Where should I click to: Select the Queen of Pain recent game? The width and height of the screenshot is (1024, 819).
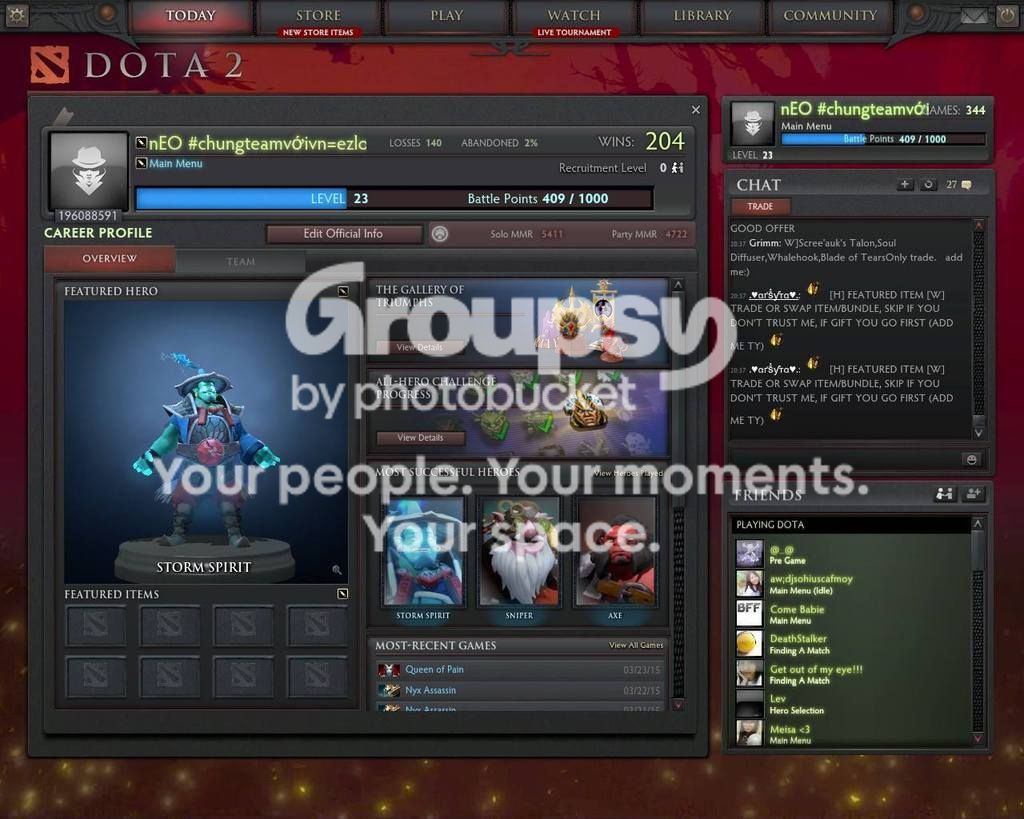520,669
